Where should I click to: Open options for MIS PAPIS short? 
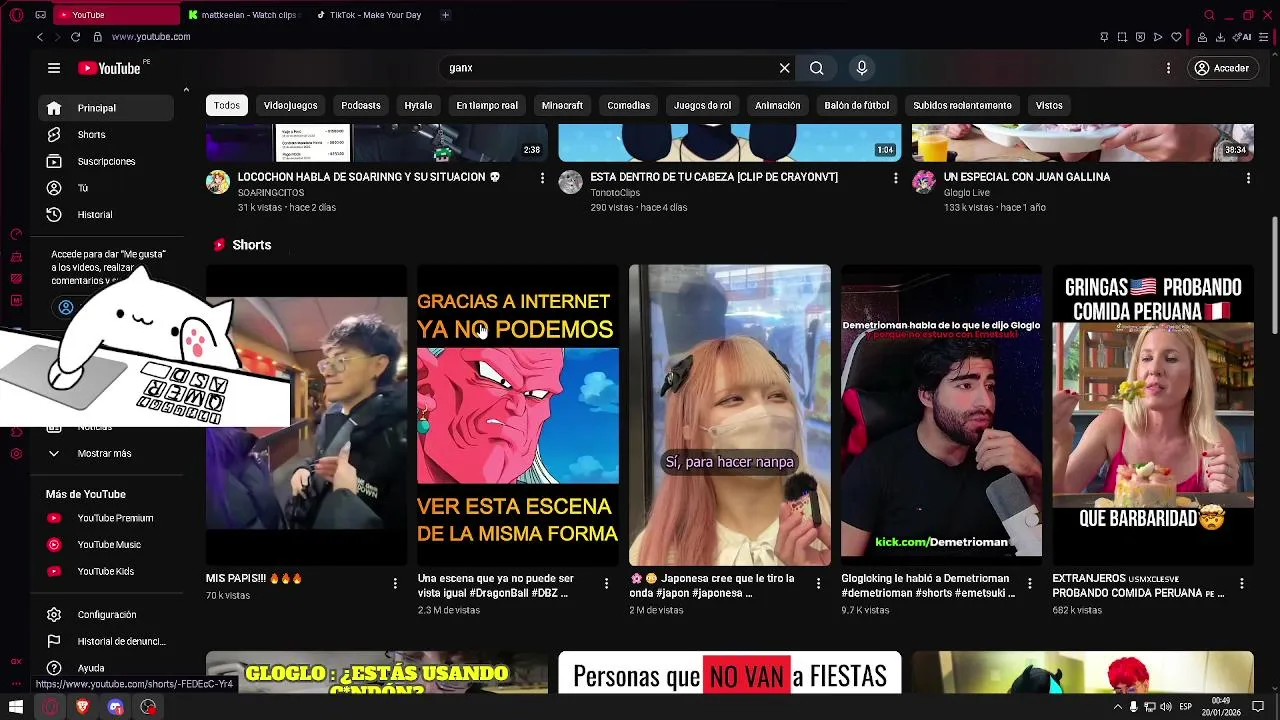click(x=395, y=583)
